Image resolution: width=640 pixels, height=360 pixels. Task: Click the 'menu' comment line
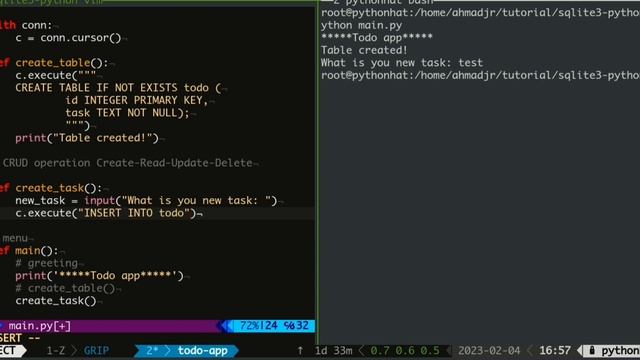(x=15, y=238)
